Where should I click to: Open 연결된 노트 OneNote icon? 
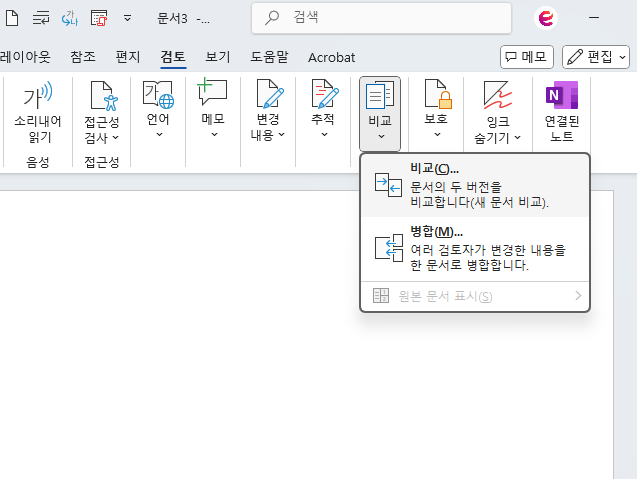pos(562,95)
